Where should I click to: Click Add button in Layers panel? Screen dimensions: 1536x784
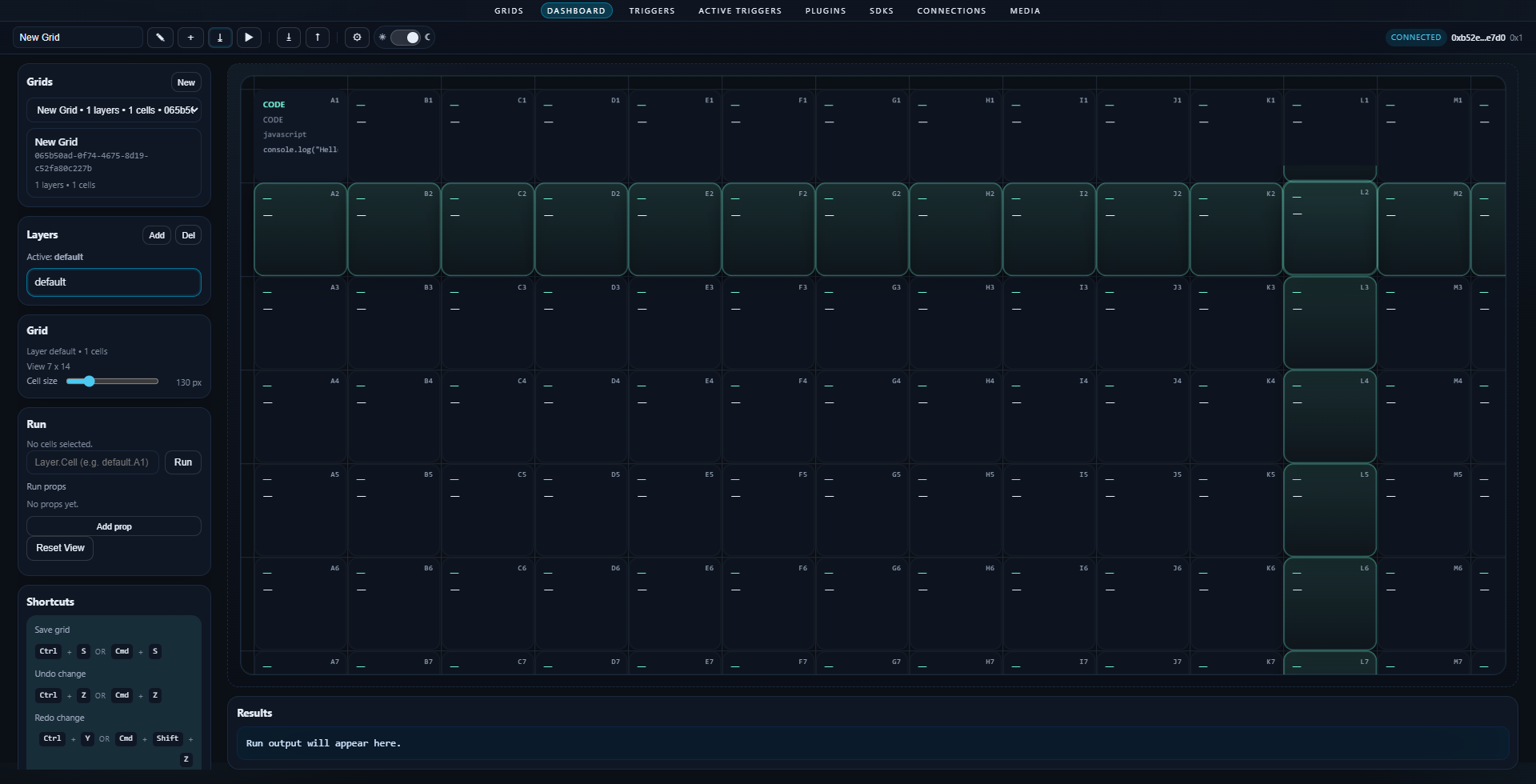[157, 235]
